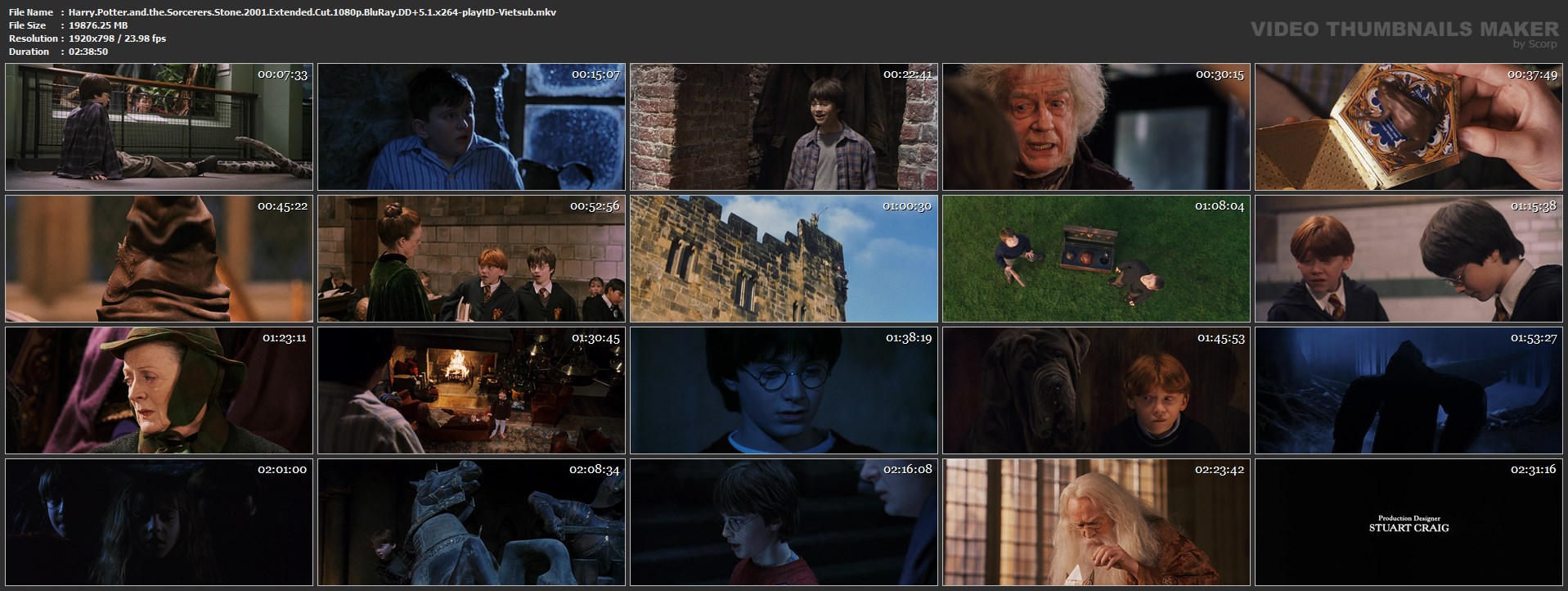This screenshot has height=591, width=1568.
Task: Select the thumbnail at 00:07:33
Action: 159,127
